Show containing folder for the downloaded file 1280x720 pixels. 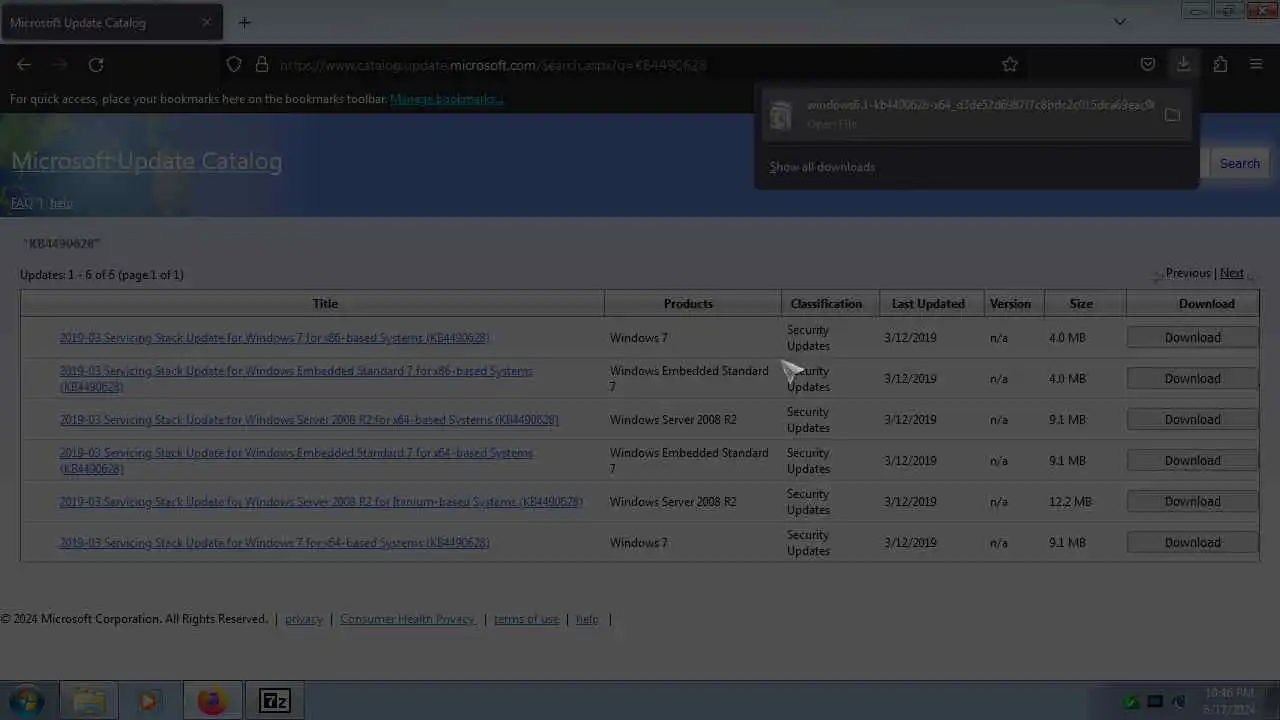click(x=1172, y=114)
